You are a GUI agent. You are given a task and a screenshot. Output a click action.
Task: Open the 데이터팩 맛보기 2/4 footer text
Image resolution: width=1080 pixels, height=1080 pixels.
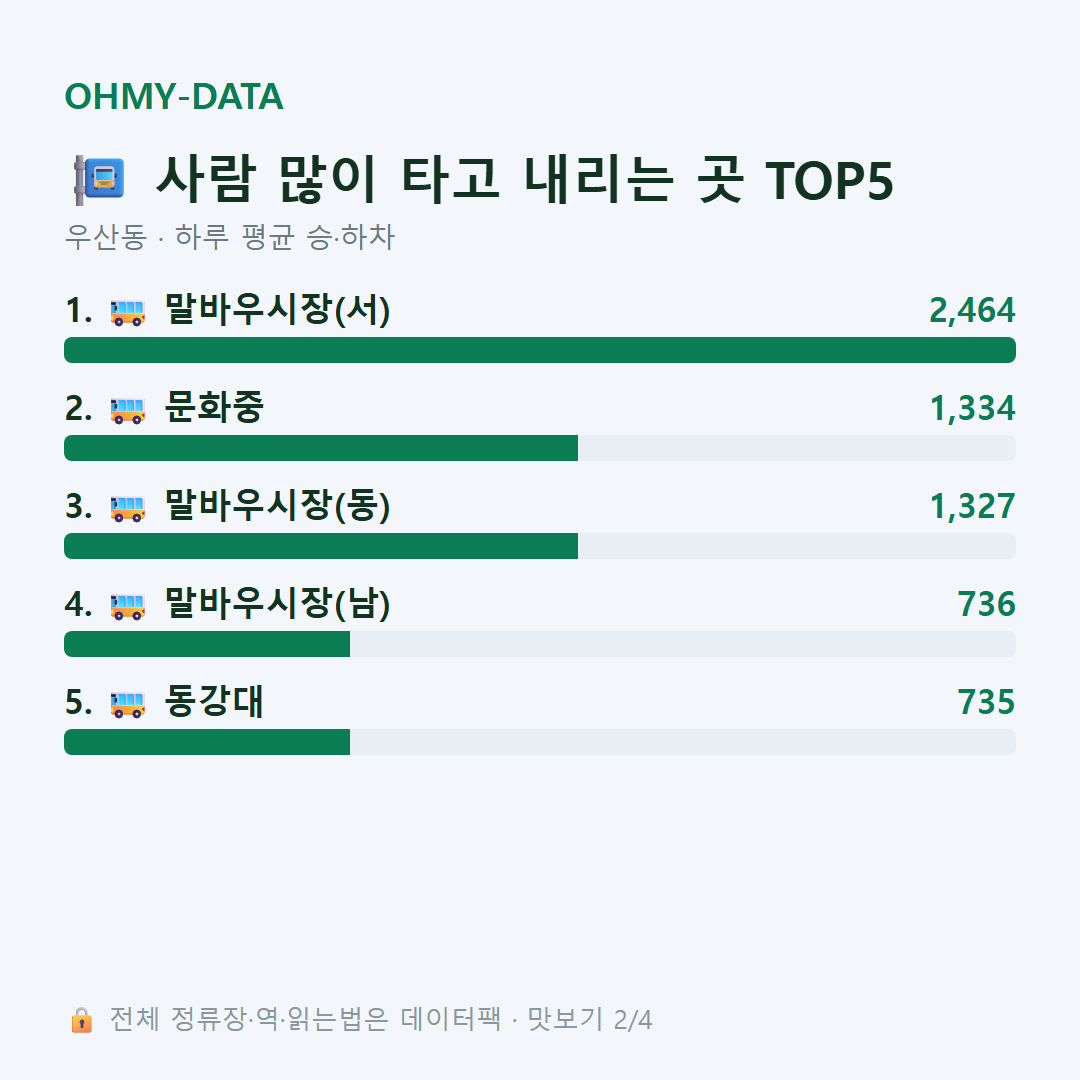[381, 1019]
